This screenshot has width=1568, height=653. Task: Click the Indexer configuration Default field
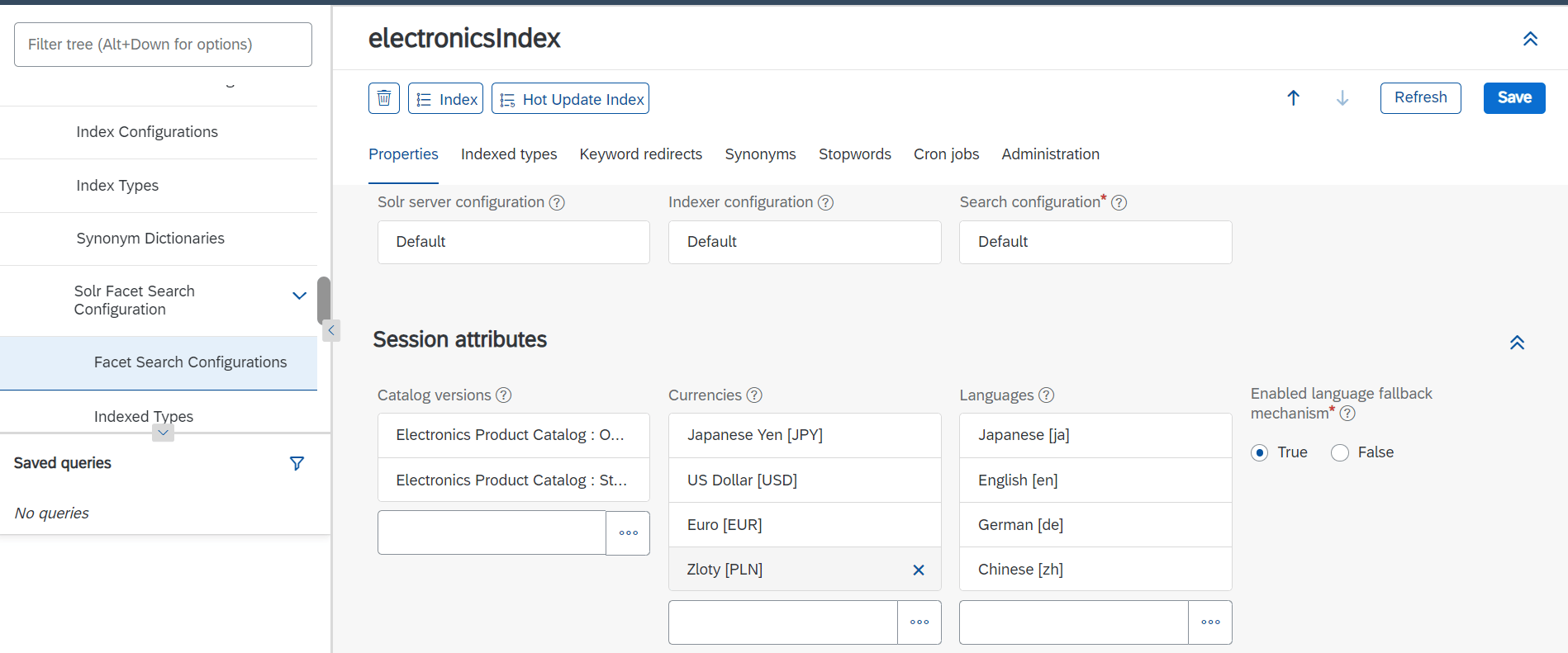[x=805, y=242]
